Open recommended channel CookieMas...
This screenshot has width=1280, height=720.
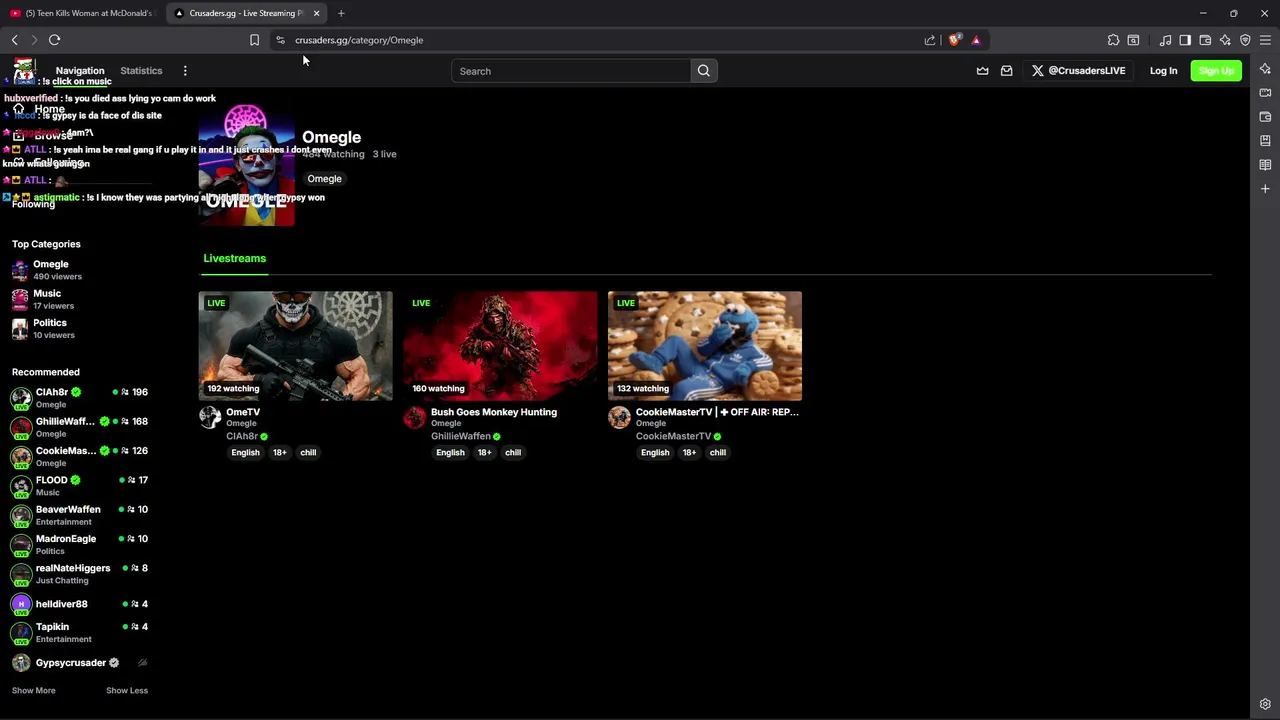click(x=80, y=456)
